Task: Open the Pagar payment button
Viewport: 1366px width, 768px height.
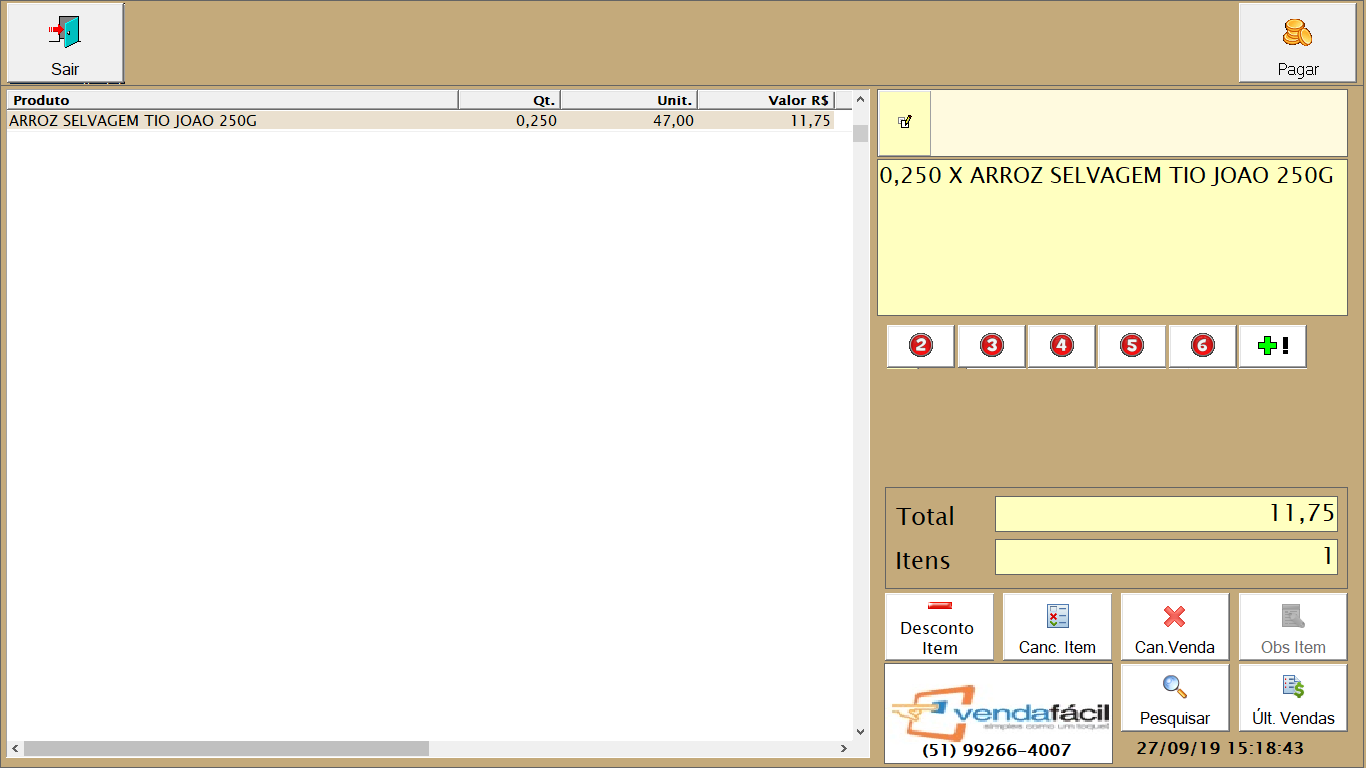Action: 1298,43
